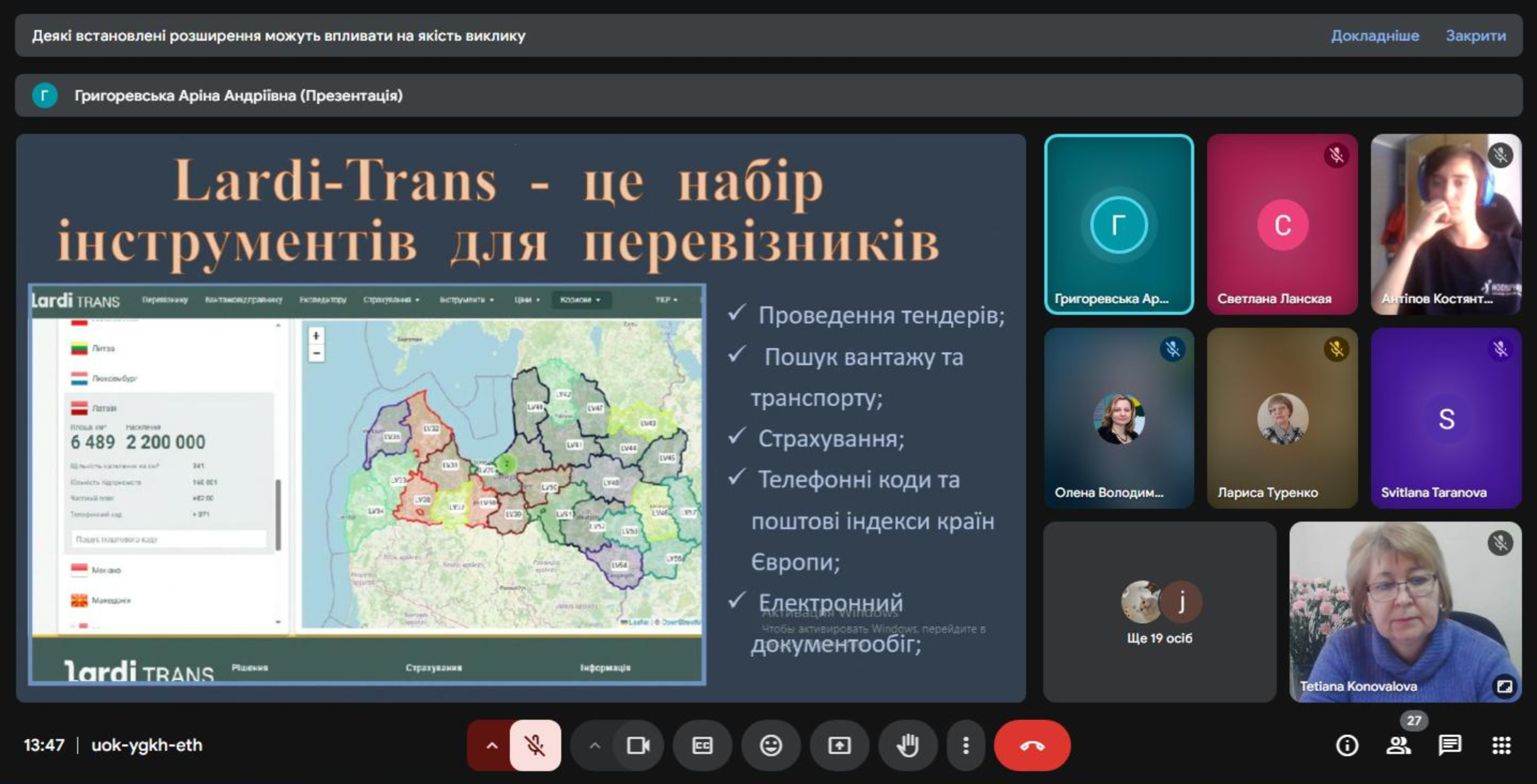
Task: Select Светлана Ланская participant tile
Action: tap(1282, 224)
